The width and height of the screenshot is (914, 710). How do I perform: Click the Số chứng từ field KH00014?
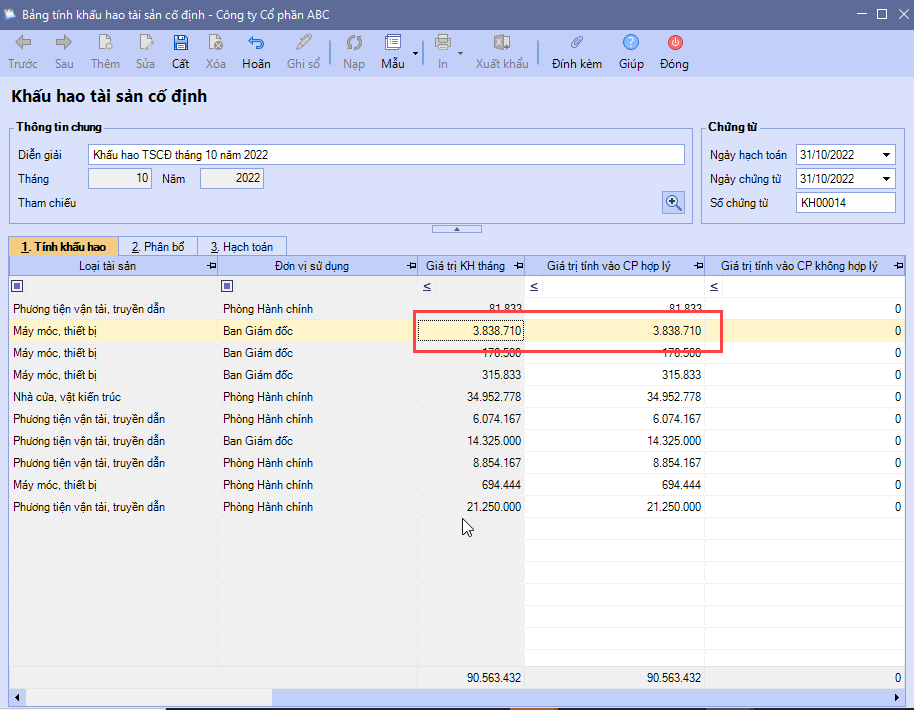(x=846, y=203)
